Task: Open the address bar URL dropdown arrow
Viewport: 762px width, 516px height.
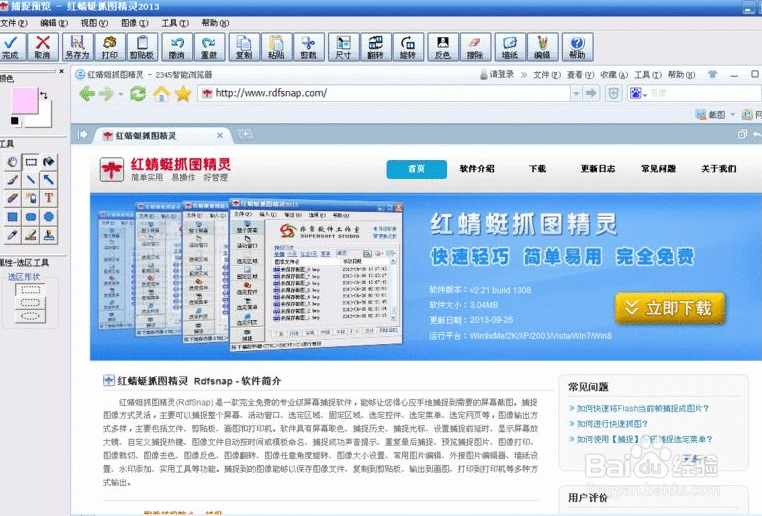Action: pos(576,93)
